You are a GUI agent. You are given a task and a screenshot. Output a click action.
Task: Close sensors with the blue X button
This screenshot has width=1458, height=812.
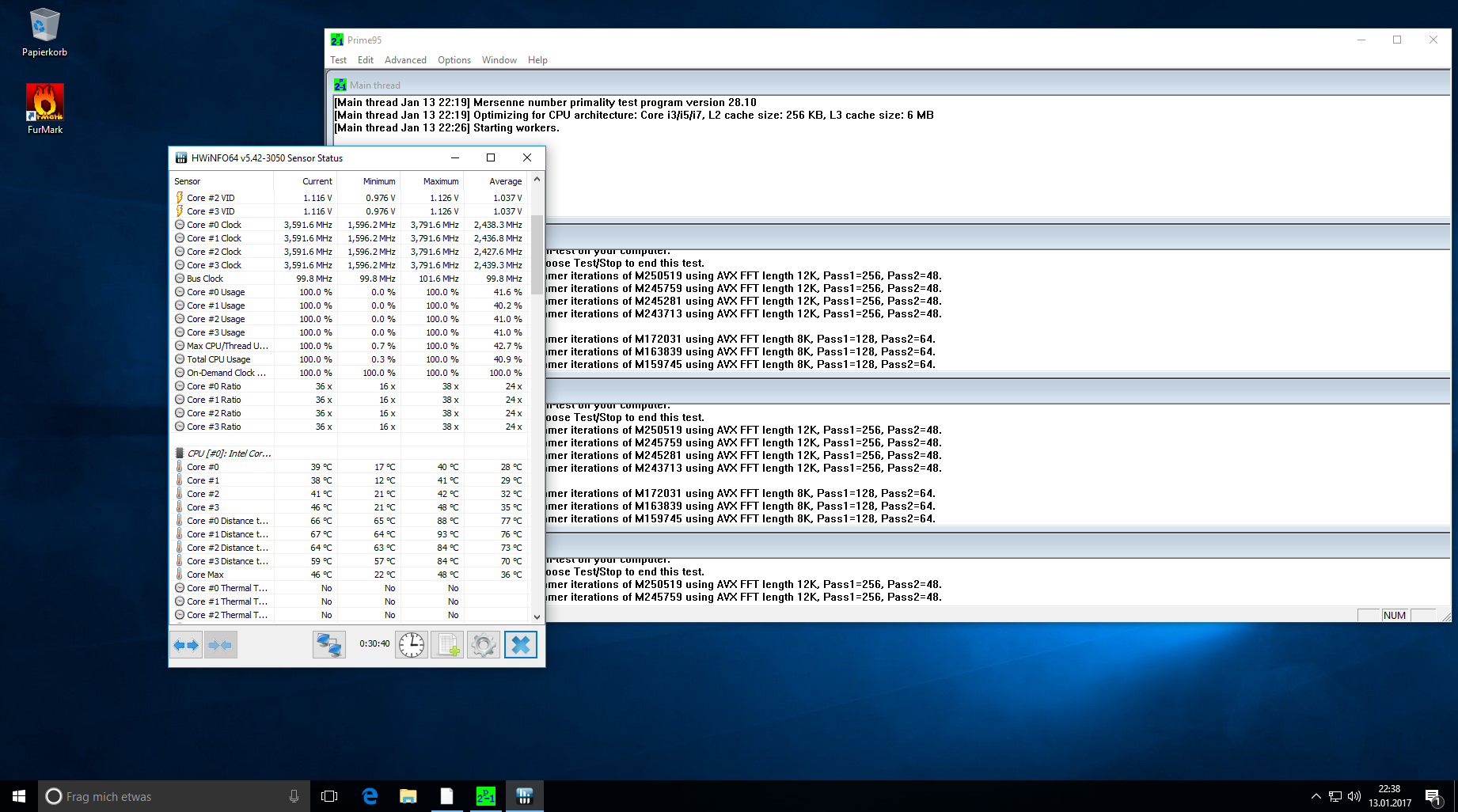(x=521, y=645)
